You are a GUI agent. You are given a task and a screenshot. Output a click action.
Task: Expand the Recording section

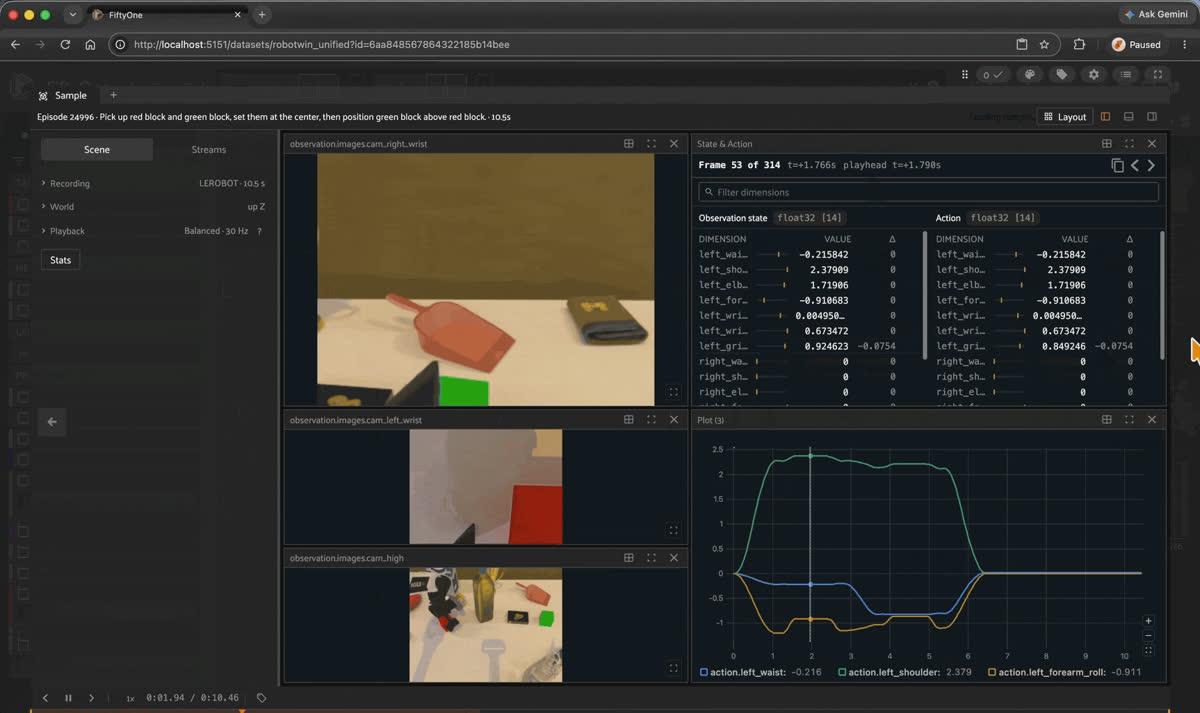tap(153, 184)
